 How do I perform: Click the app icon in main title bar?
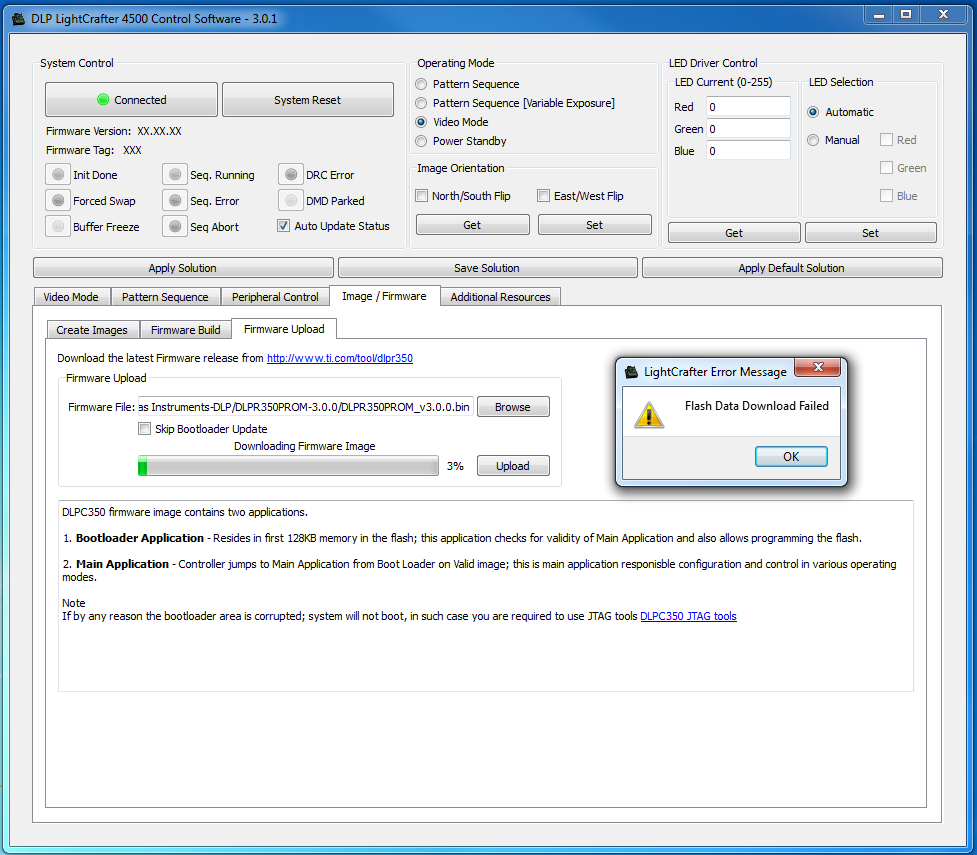[x=19, y=19]
